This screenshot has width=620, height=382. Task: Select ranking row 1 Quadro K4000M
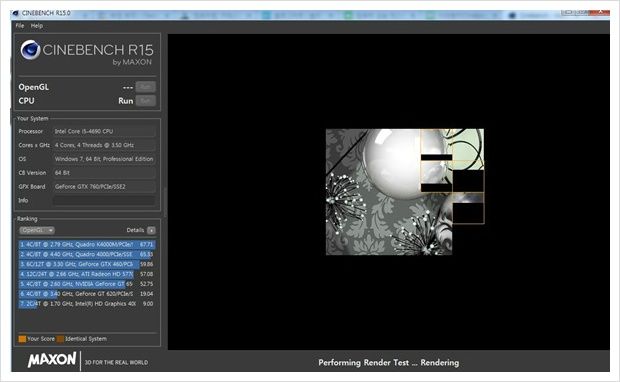[x=87, y=244]
